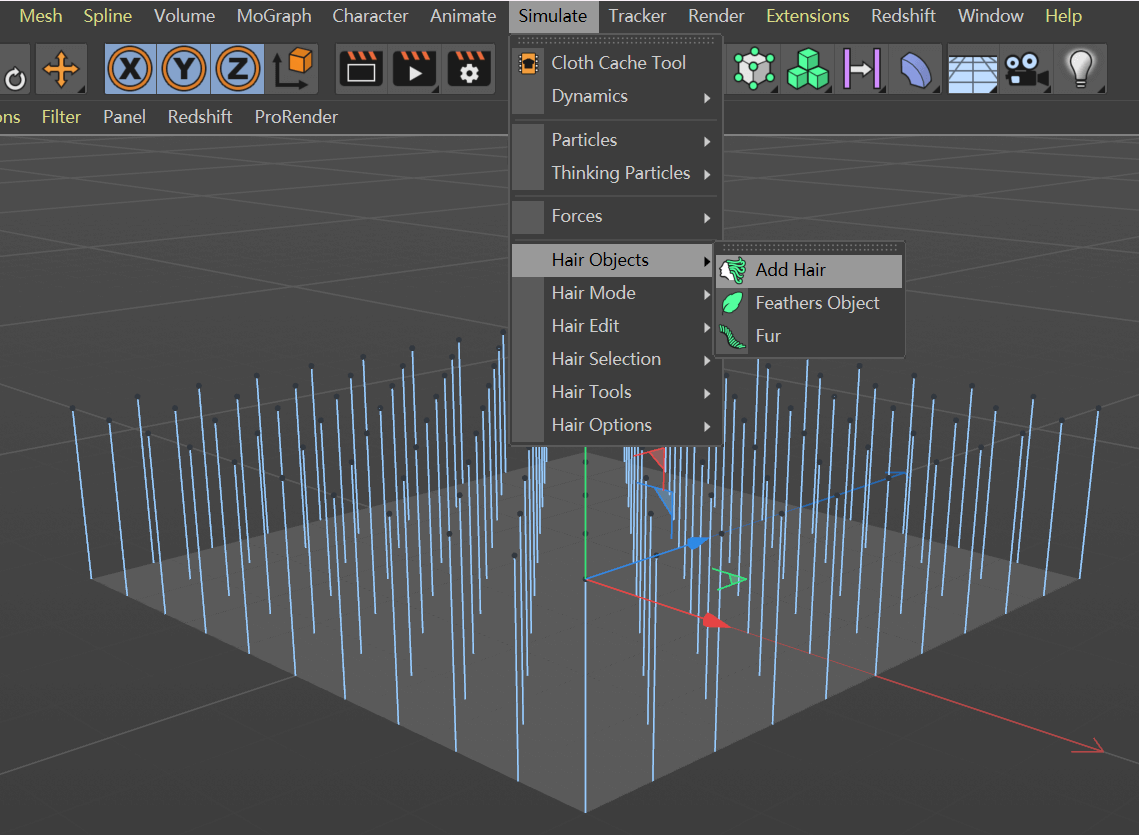Click the blue Z-axis arrowhead handle
The image size is (1139, 835).
(696, 543)
